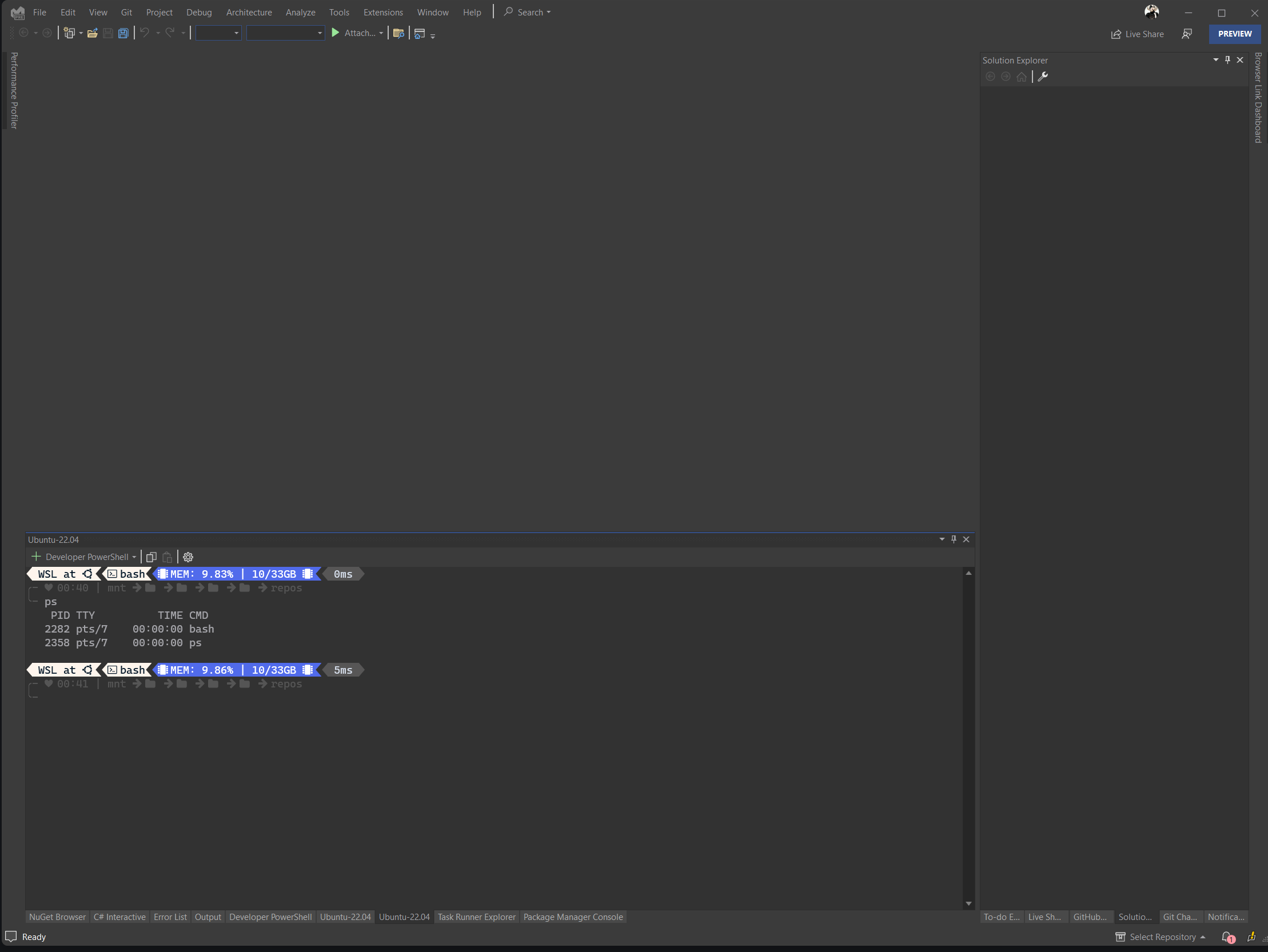The height and width of the screenshot is (952, 1268).
Task: Select the Ubuntu-22.04 terminal tab
Action: pos(344,917)
